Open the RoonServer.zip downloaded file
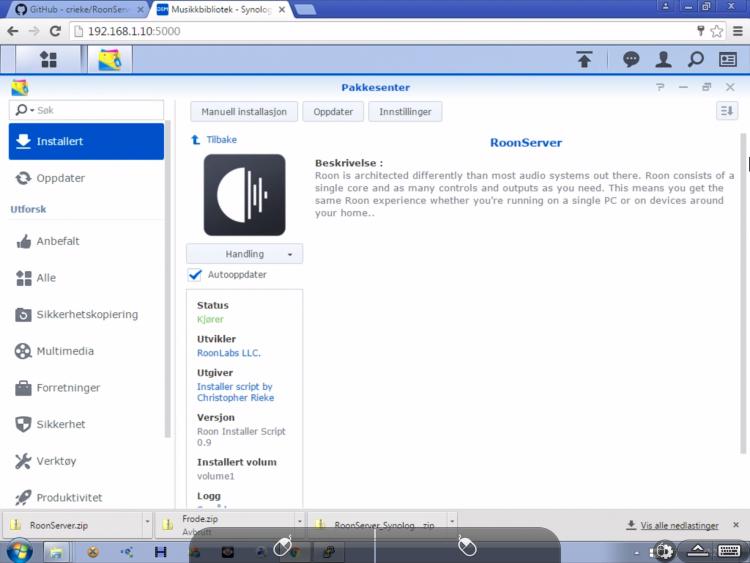 click(72, 525)
